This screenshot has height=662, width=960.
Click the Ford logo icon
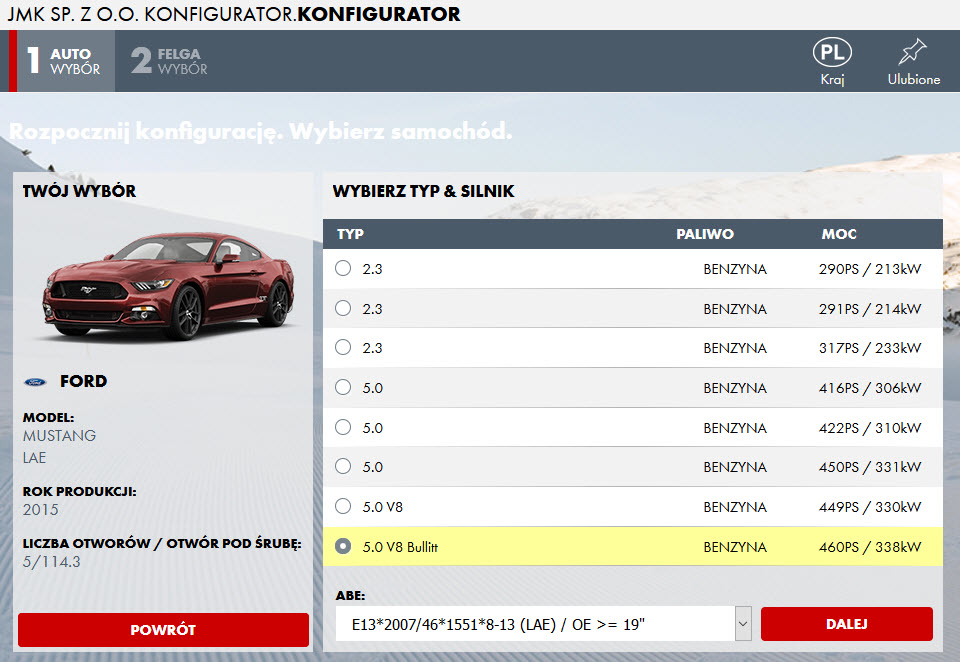[x=35, y=382]
